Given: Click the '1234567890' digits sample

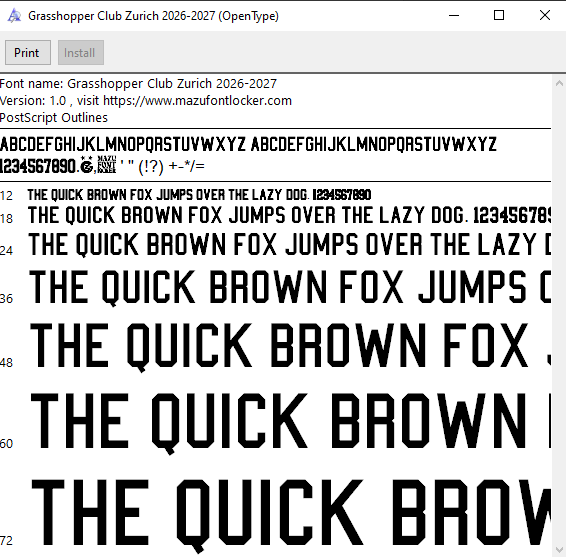Looking at the screenshot, I should (38, 166).
